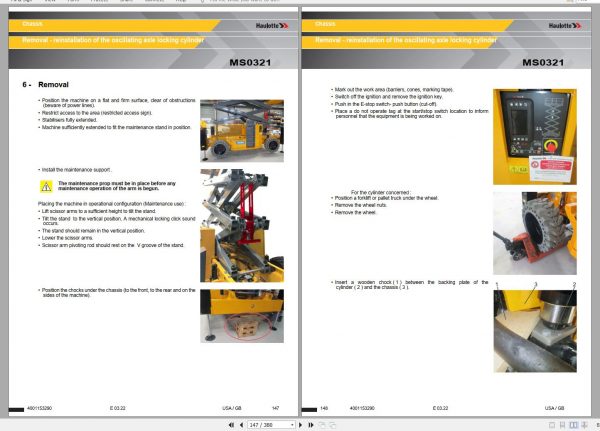The width and height of the screenshot is (600, 431).
Task: Click 'Position the chocks under the chassis' bullet
Action: [x=117, y=292]
